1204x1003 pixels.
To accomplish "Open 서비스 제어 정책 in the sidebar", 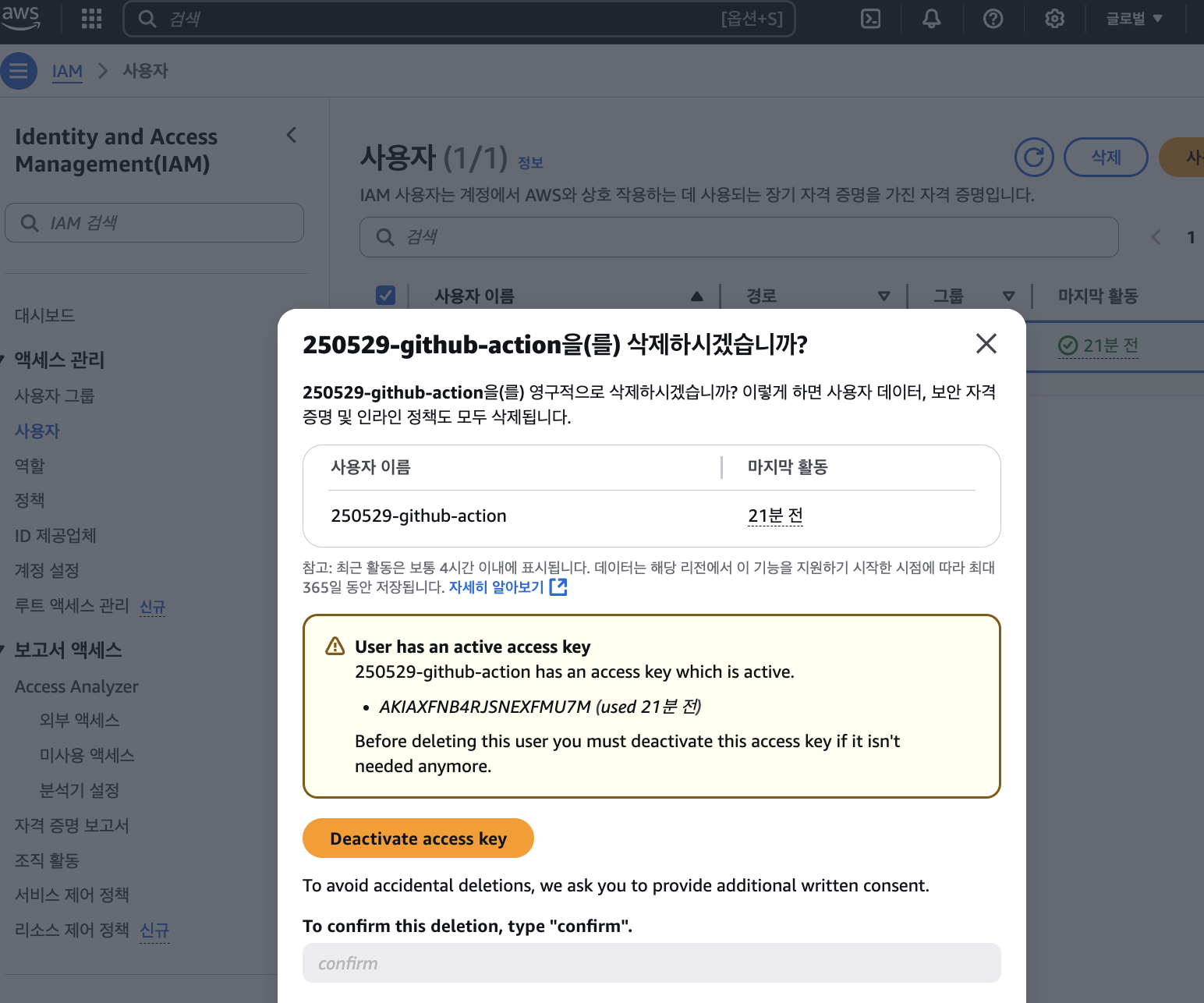I will coord(72,895).
